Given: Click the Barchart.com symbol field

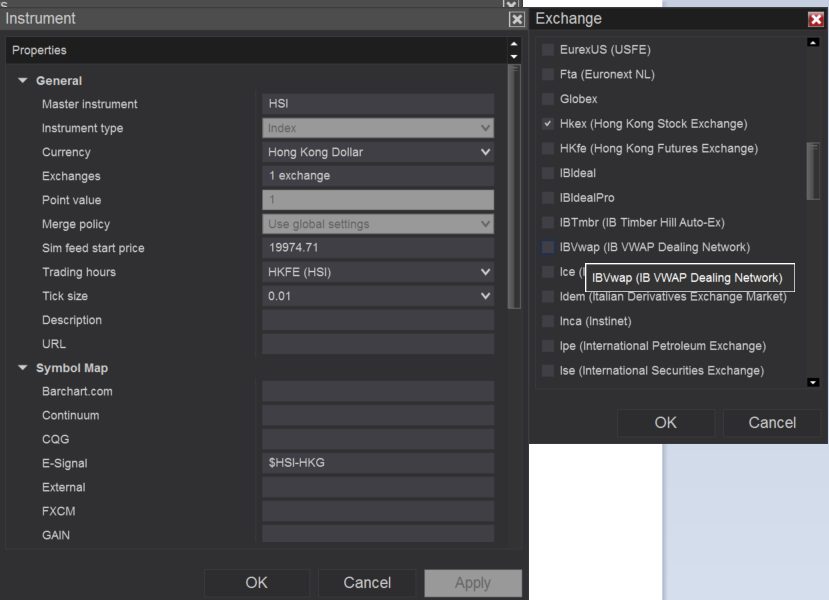Looking at the screenshot, I should 378,391.
